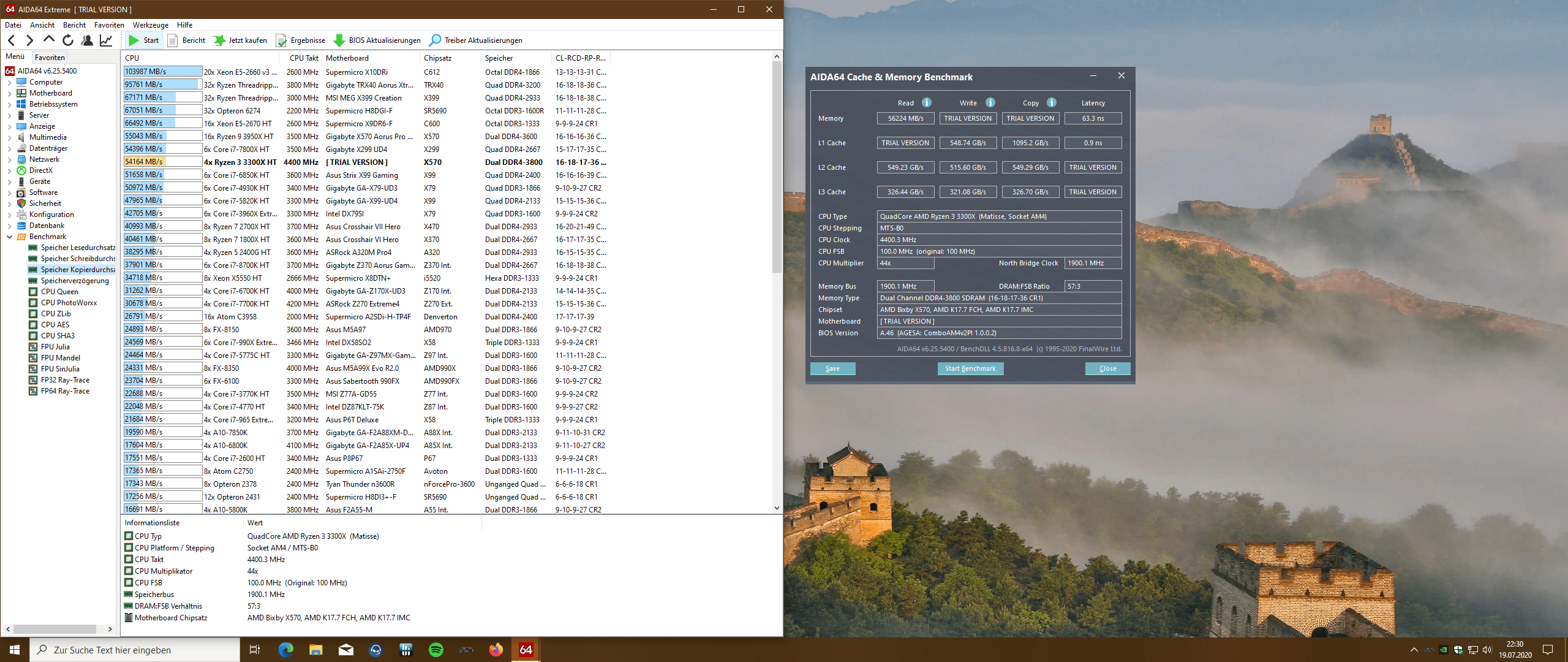
Task: Click the green Start benchmark arrow icon
Action: click(x=134, y=40)
